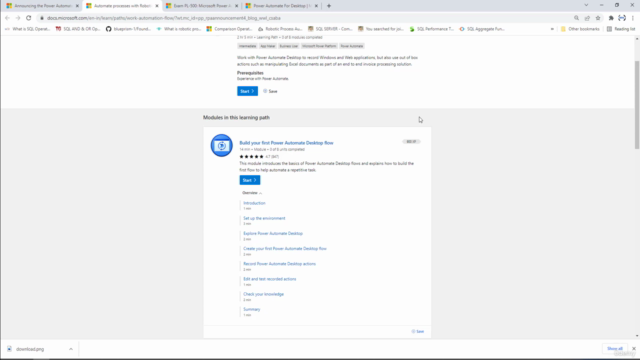This screenshot has width=640, height=360.
Task: Open a new tab with the plus button
Action: (x=329, y=6)
